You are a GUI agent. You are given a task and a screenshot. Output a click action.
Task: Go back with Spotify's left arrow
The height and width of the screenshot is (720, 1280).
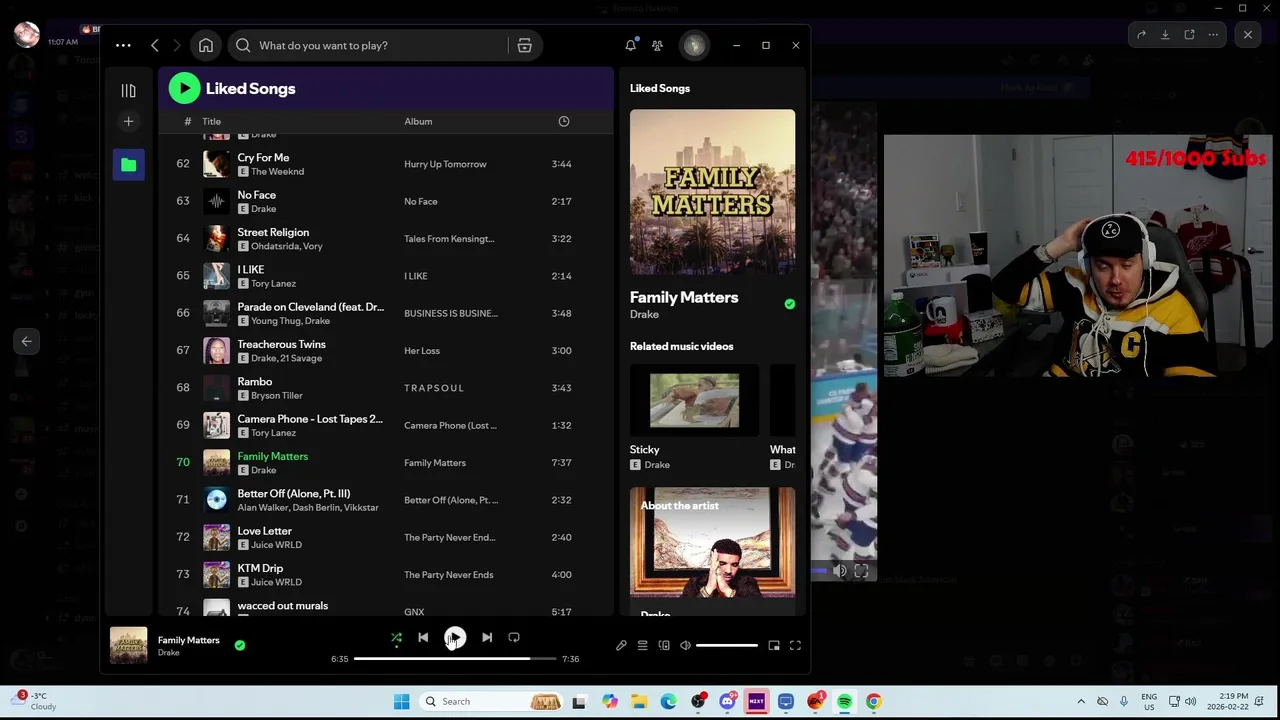pyautogui.click(x=155, y=45)
